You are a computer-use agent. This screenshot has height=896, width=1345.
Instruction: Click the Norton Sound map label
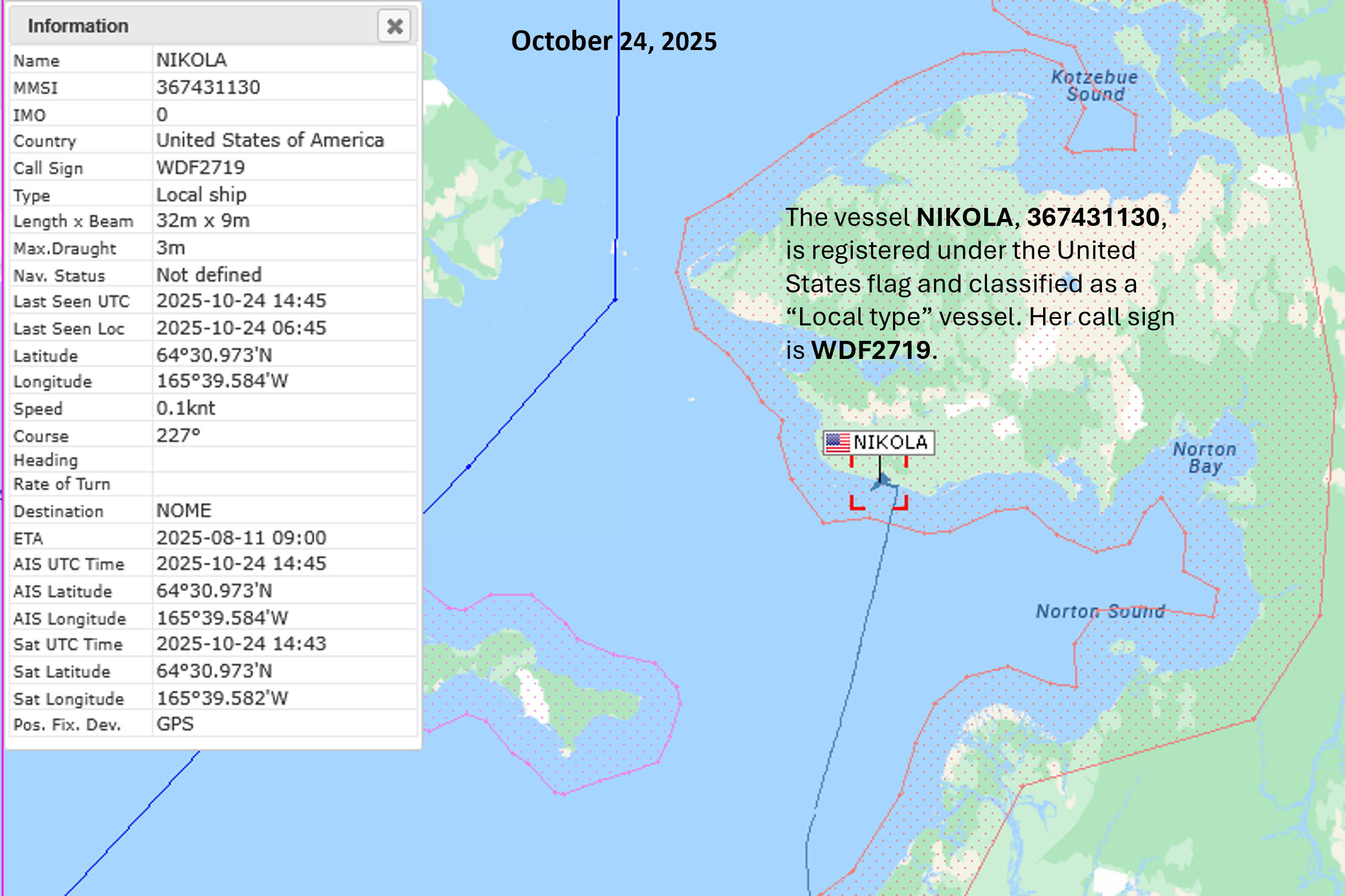pos(1100,612)
